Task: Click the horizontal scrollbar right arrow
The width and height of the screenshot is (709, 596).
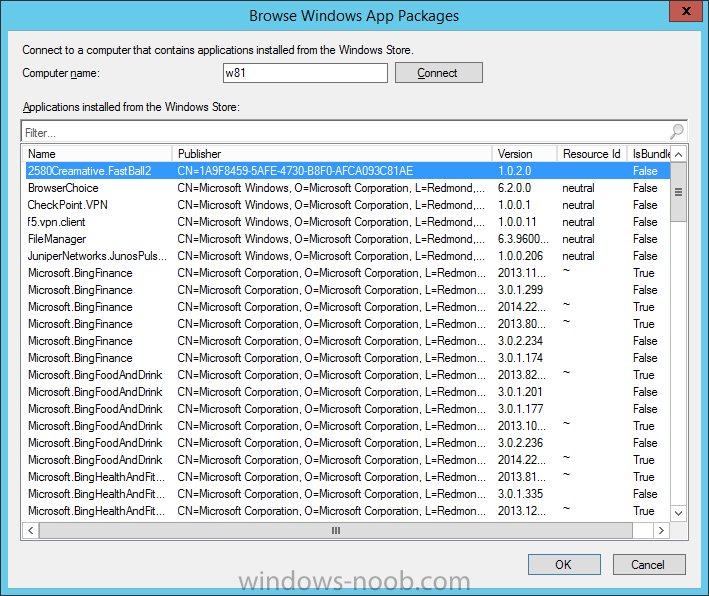Action: click(662, 530)
